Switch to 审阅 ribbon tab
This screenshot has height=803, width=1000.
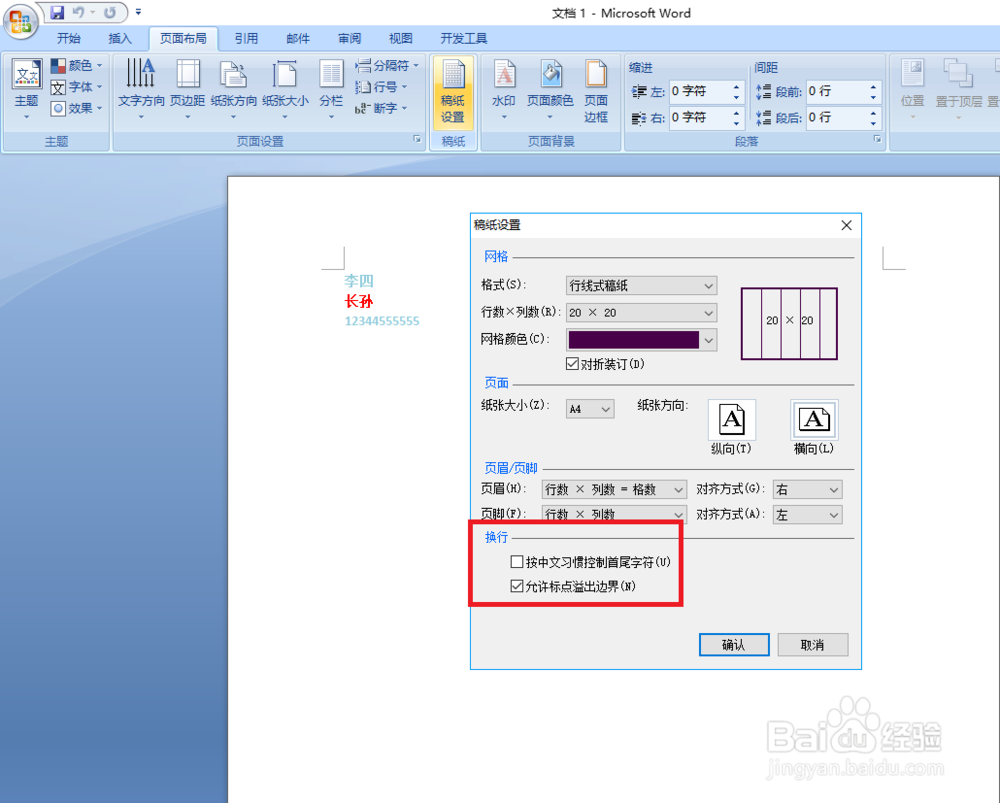(x=349, y=38)
